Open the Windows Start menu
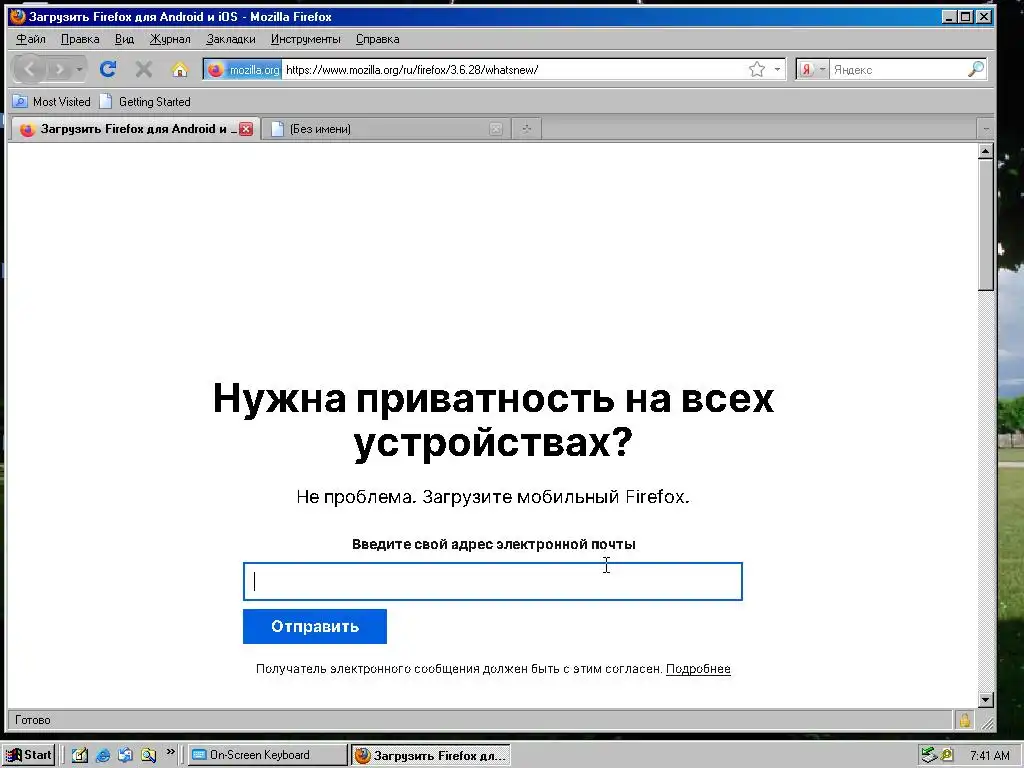Viewport: 1024px width, 768px height. (28, 755)
